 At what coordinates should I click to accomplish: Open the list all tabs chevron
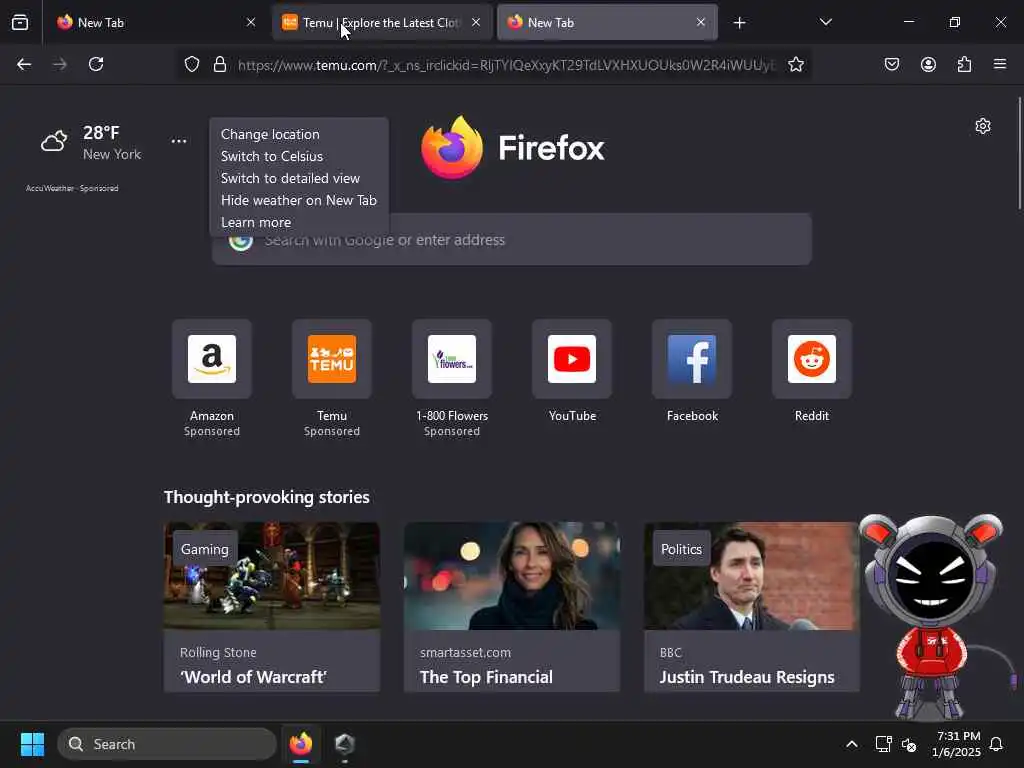point(825,22)
